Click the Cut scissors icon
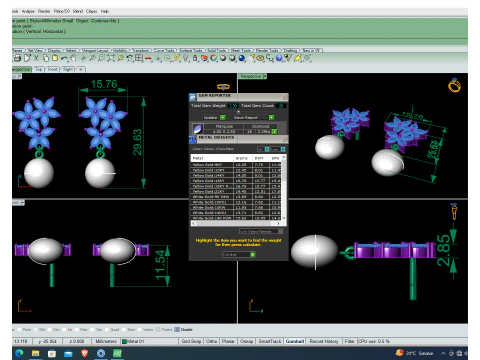Image resolution: width=480 pixels, height=360 pixels. [x=36, y=58]
